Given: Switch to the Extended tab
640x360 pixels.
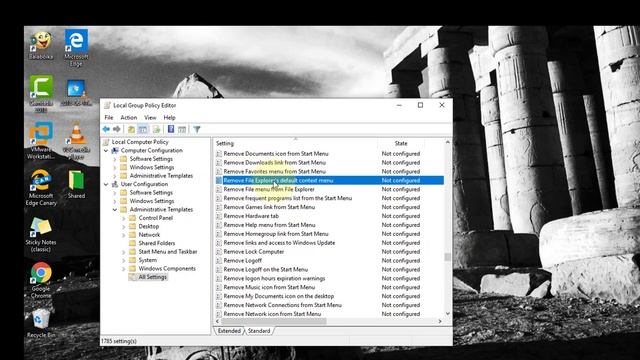Looking at the screenshot, I should (229, 331).
